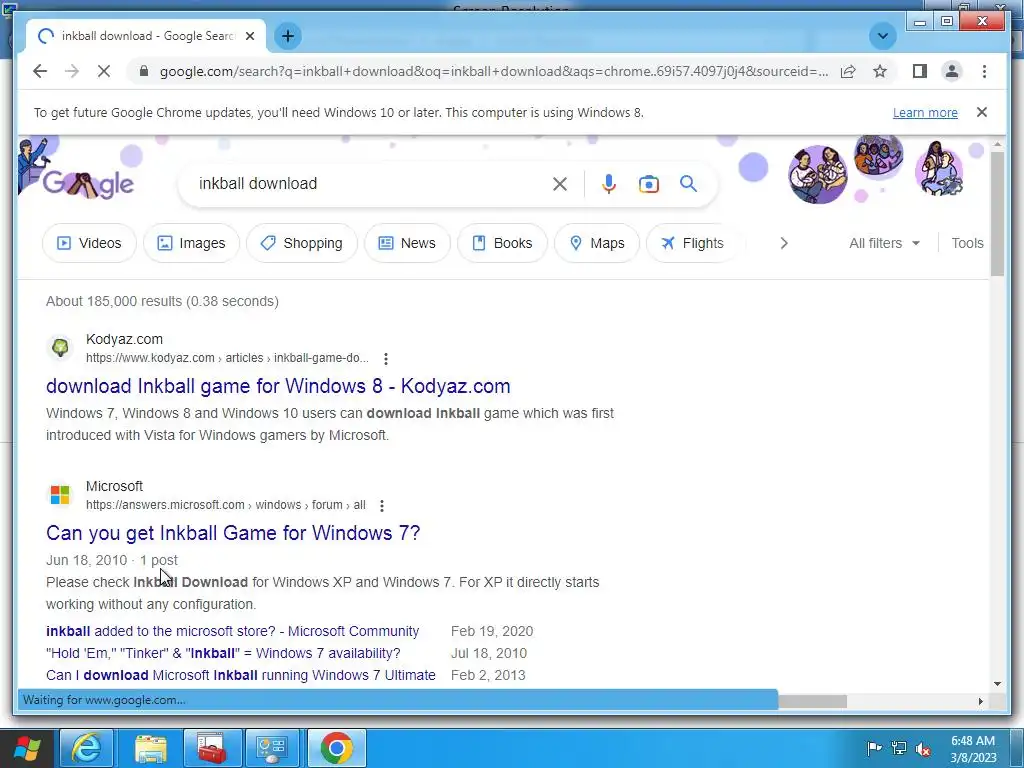Click the horizontal scrollbar right arrow

(980, 701)
